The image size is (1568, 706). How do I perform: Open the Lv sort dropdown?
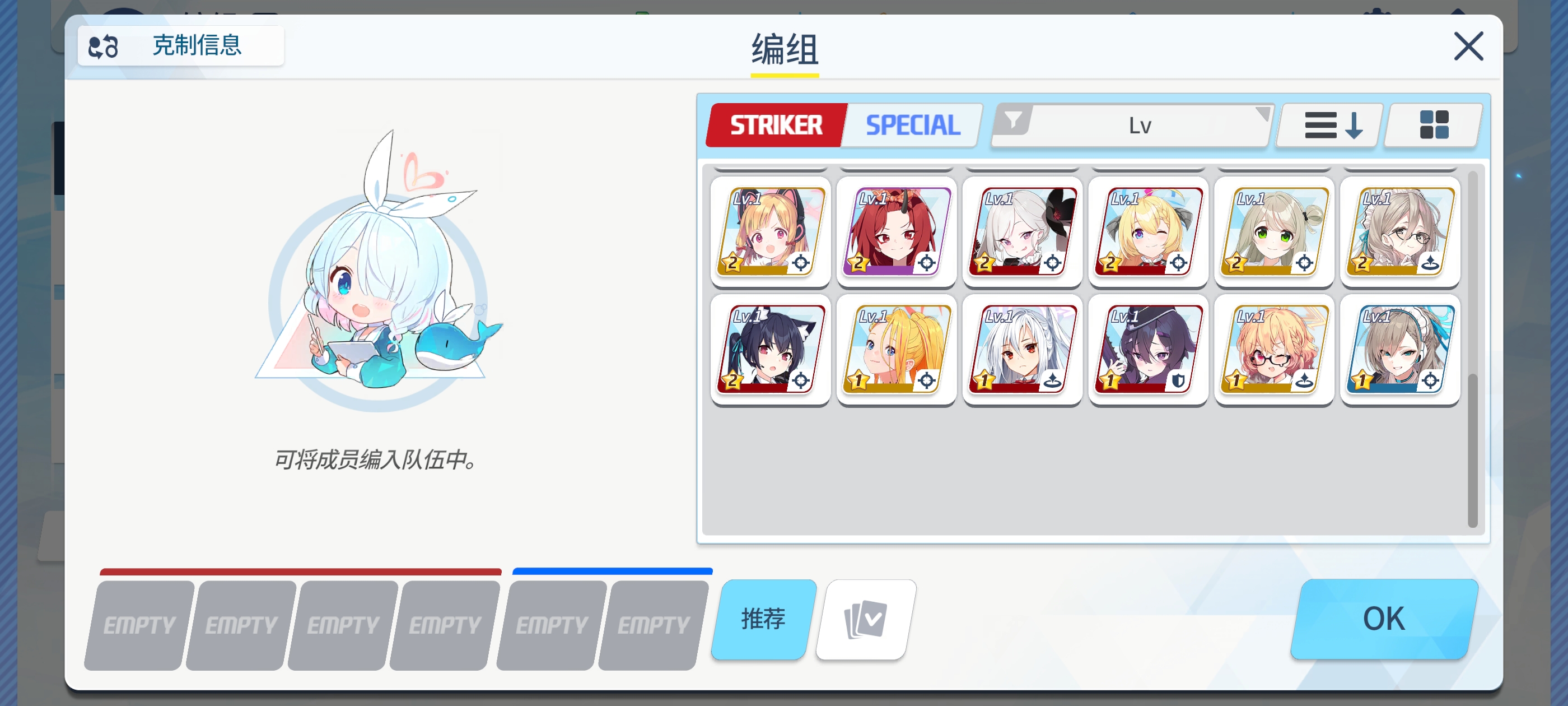click(1140, 126)
